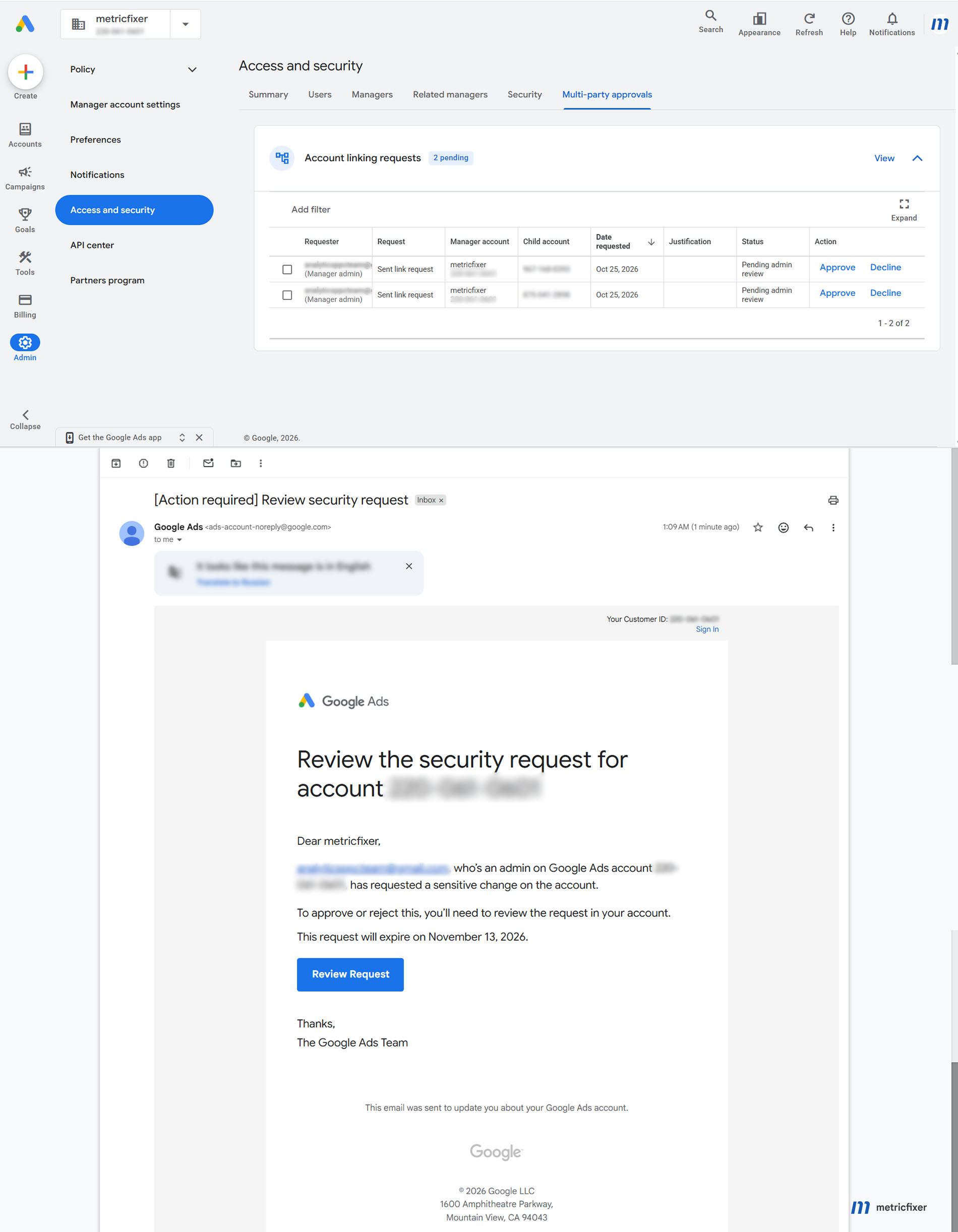
Task: Mark email as unread icon
Action: pos(208,463)
